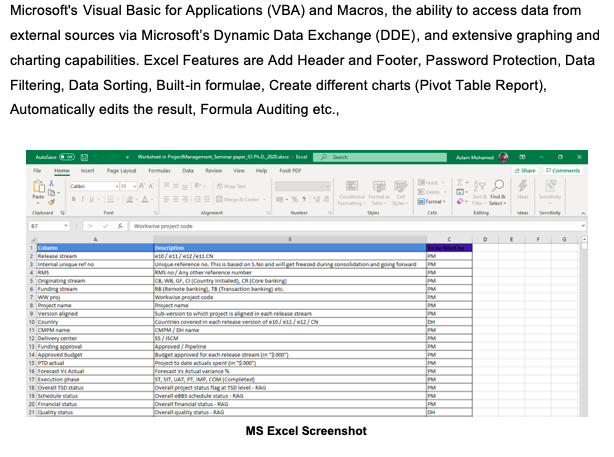This screenshot has width=614, height=457.
Task: Click the Search box in Excel title bar
Action: pos(380,157)
